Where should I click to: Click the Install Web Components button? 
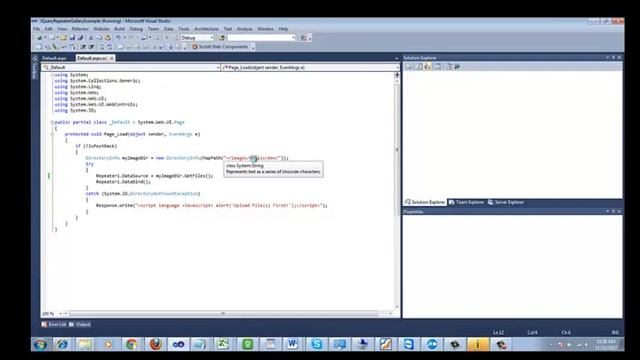220,47
